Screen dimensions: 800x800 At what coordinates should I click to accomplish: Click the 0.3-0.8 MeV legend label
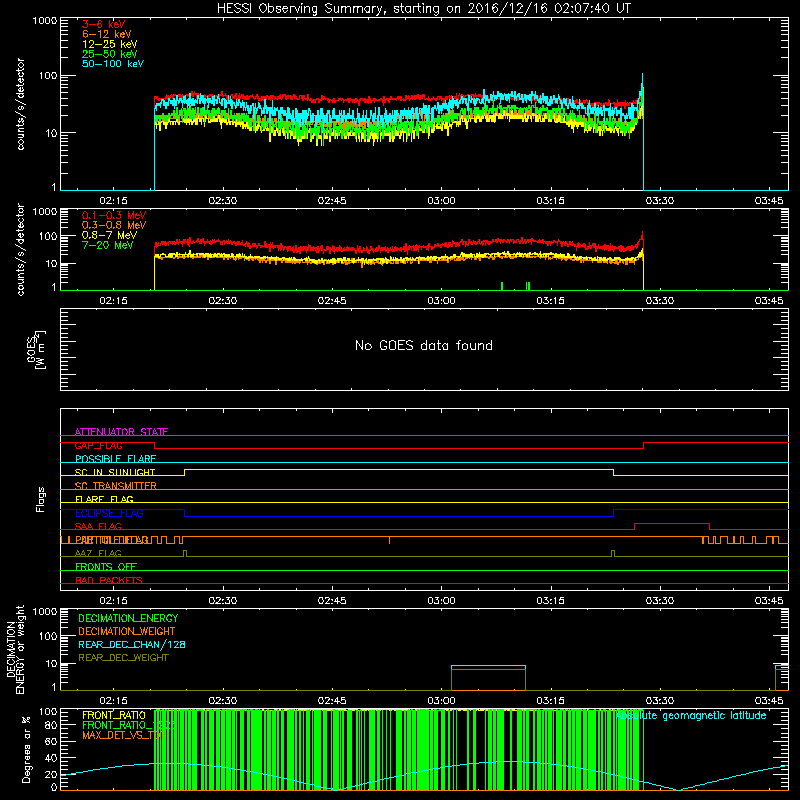(114, 225)
